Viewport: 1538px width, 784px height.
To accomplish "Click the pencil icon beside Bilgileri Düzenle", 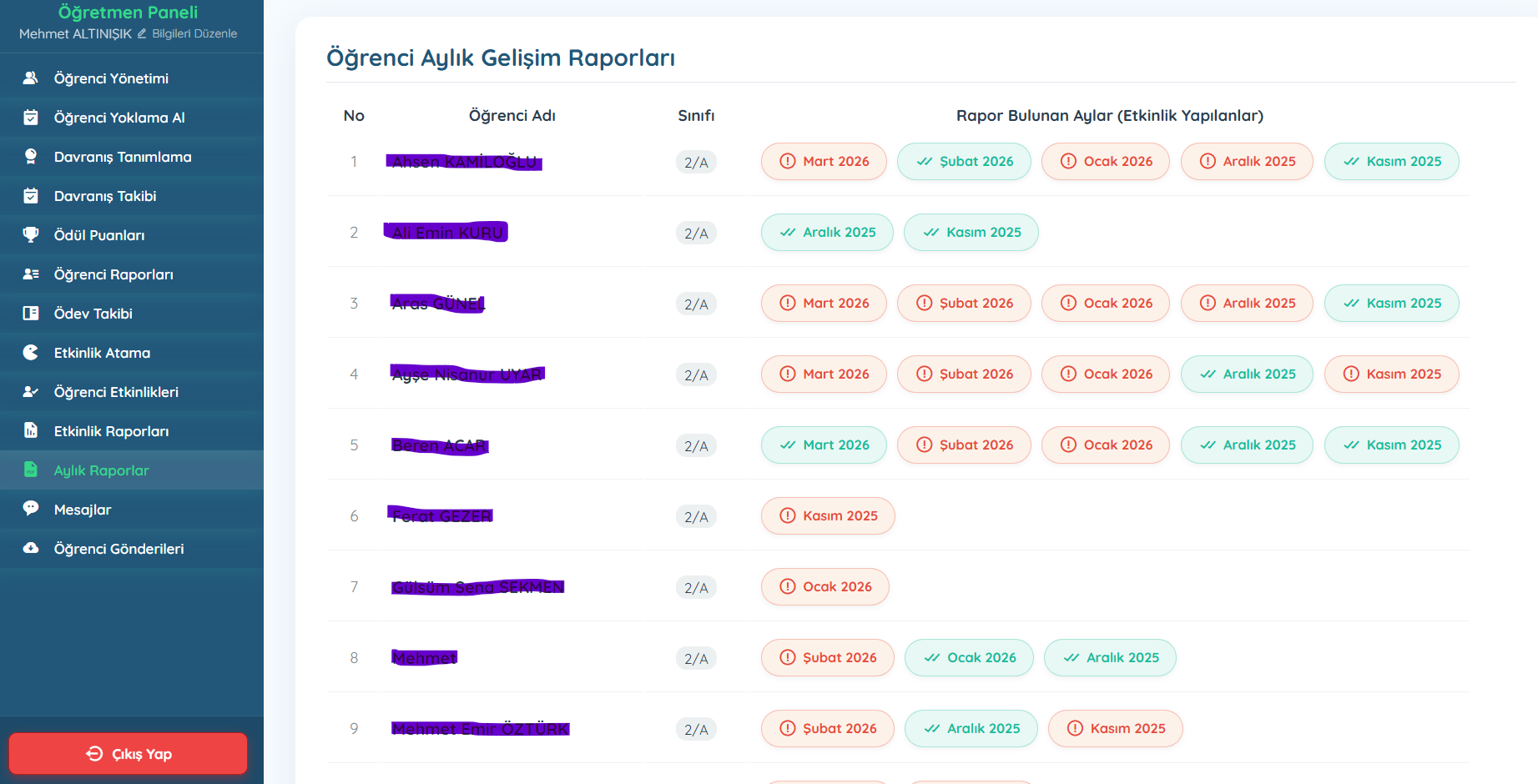I will (x=142, y=34).
